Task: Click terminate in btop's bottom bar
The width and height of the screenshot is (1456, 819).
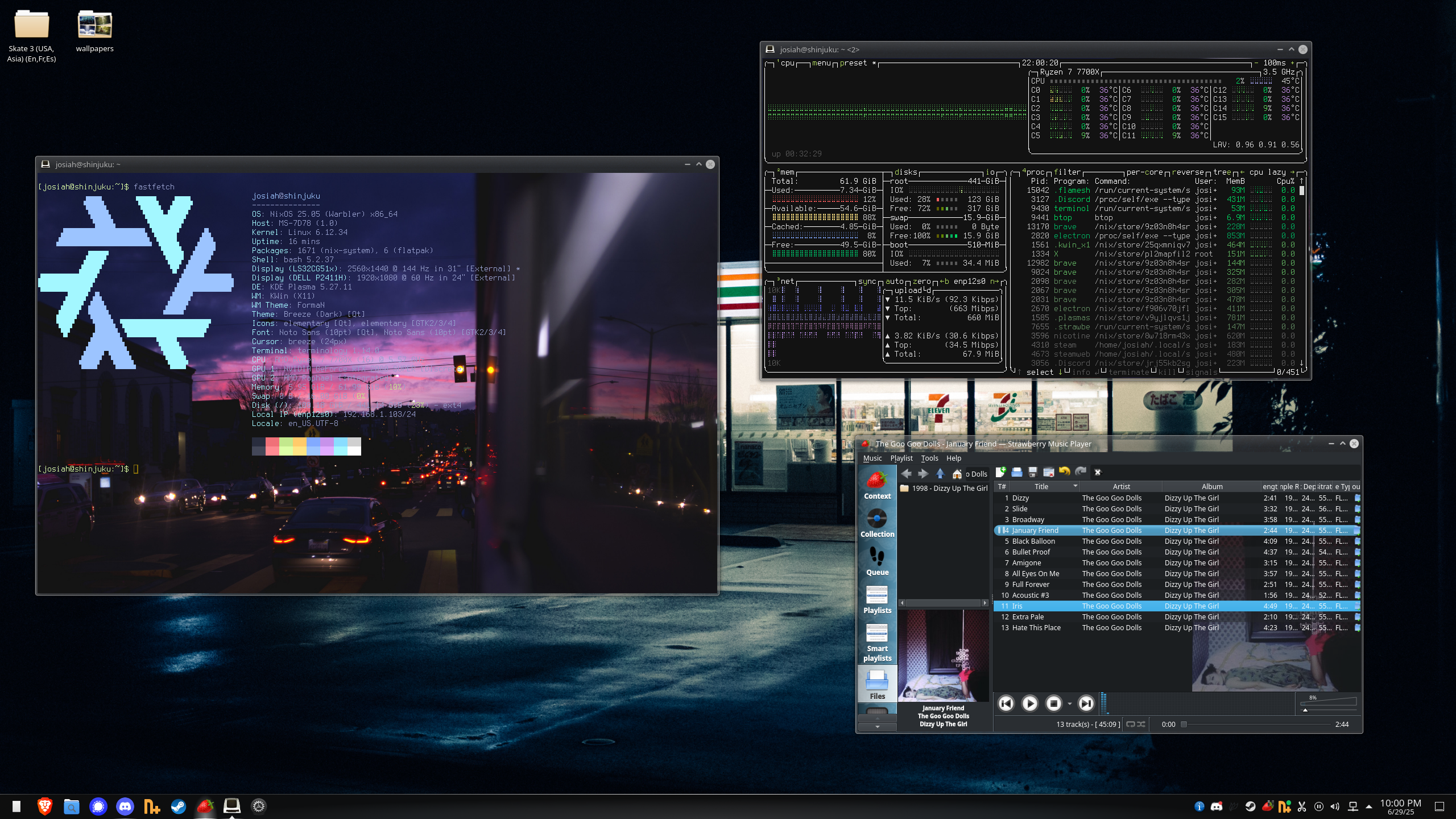Action: click(1128, 373)
